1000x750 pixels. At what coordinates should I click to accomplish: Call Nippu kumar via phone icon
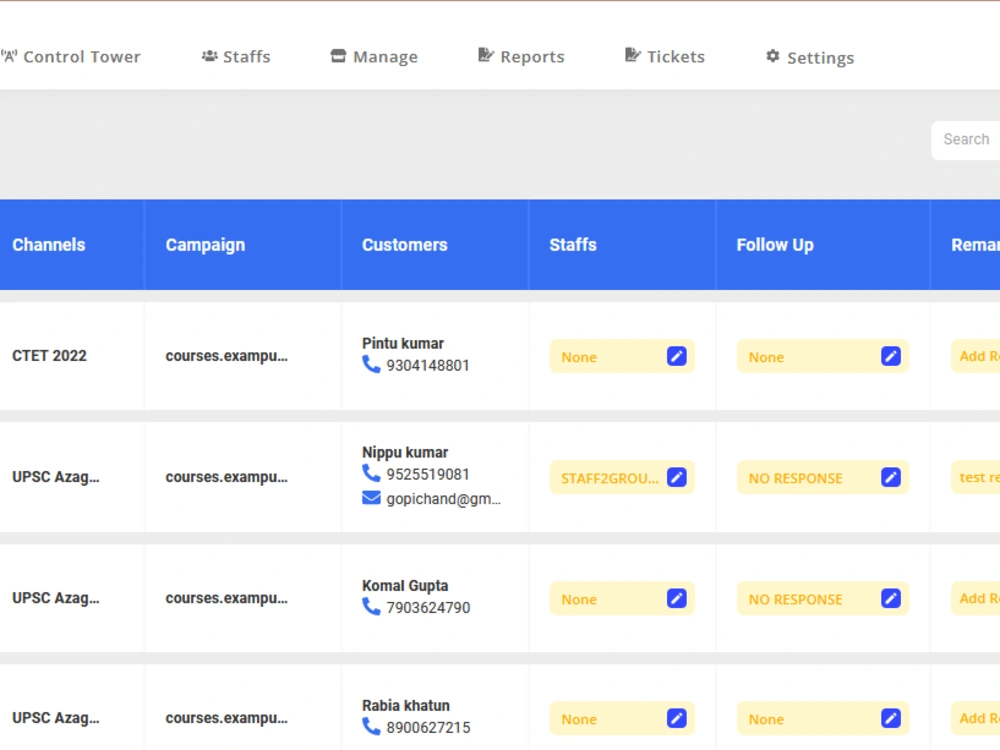coord(371,474)
